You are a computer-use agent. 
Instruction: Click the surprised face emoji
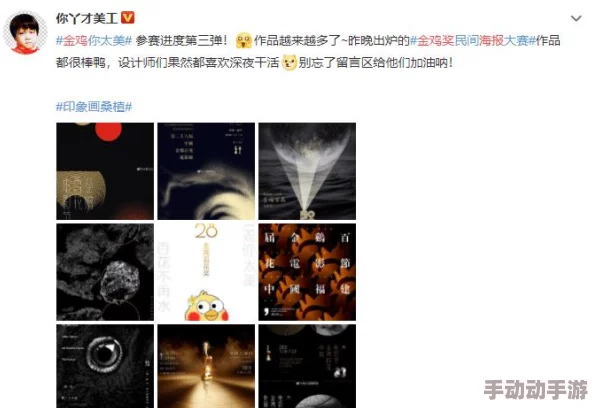(x=244, y=40)
